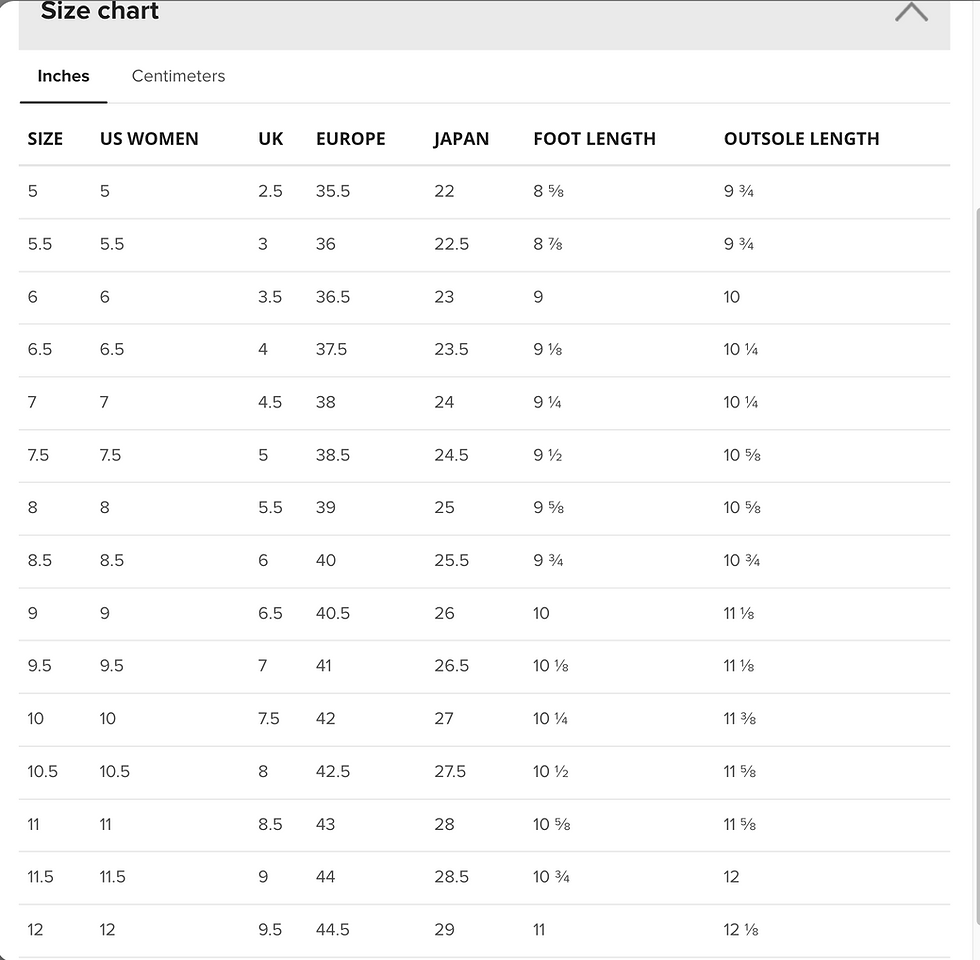Click the EUROPE column header
The image size is (980, 960).
351,139
